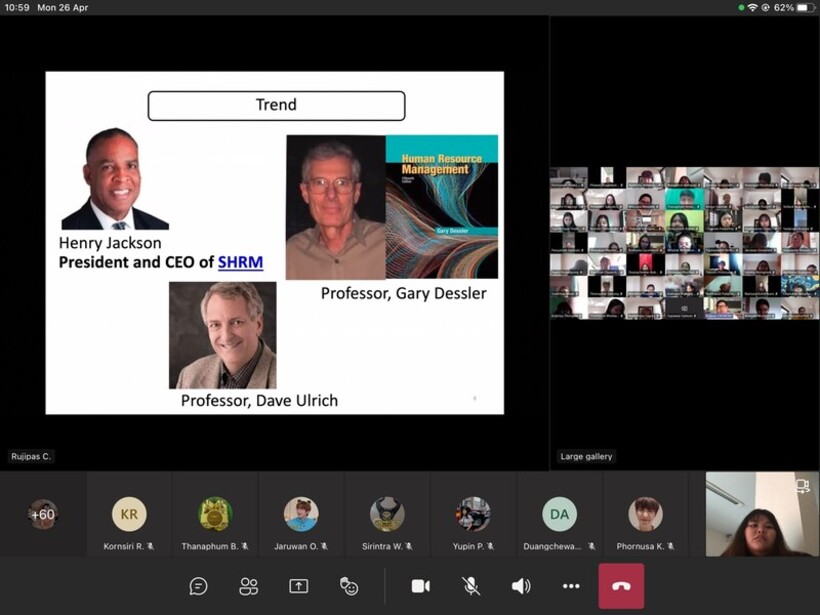Tap the share content icon
Image resolution: width=820 pixels, height=615 pixels.
pos(298,586)
